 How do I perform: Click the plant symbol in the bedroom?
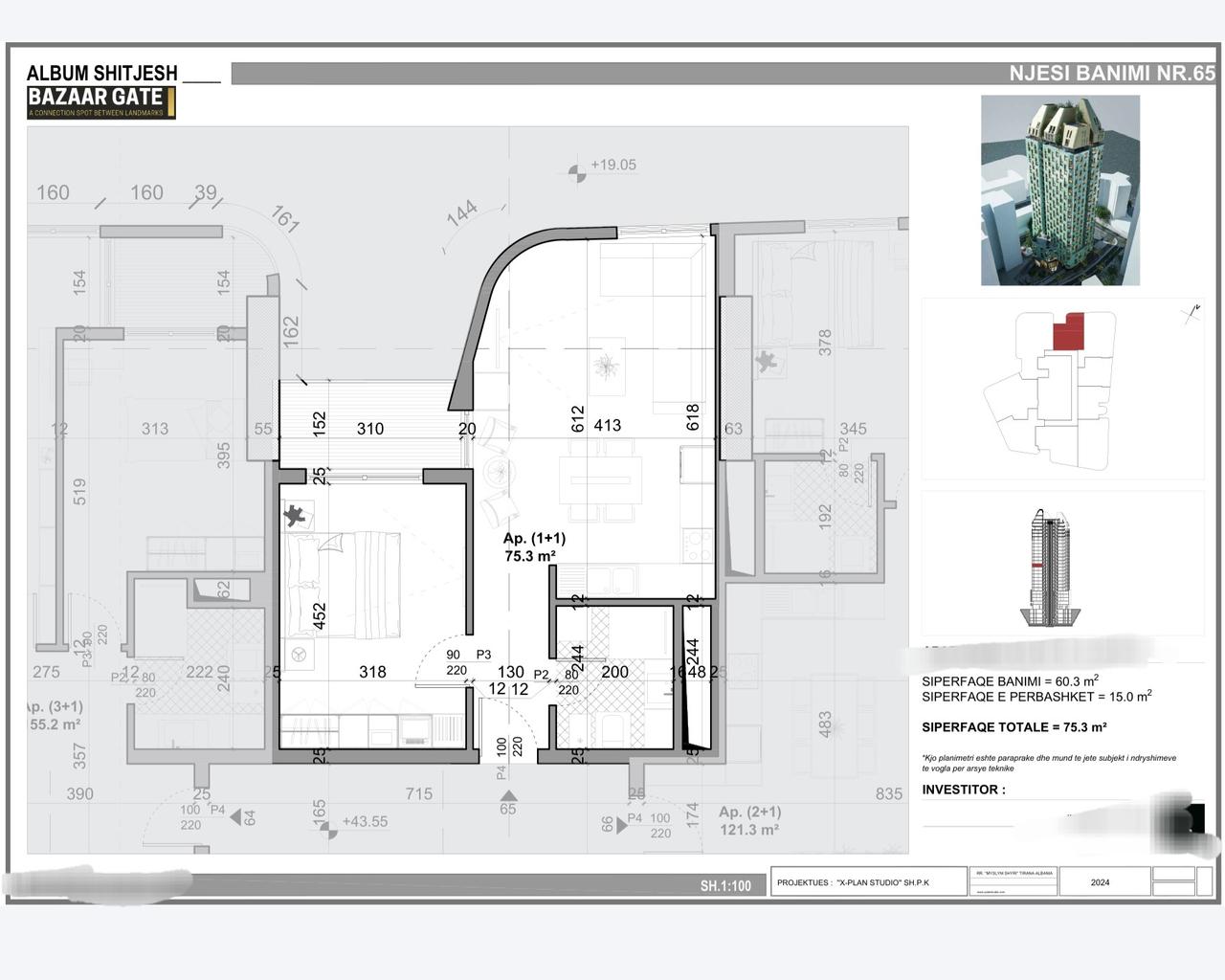[297, 516]
